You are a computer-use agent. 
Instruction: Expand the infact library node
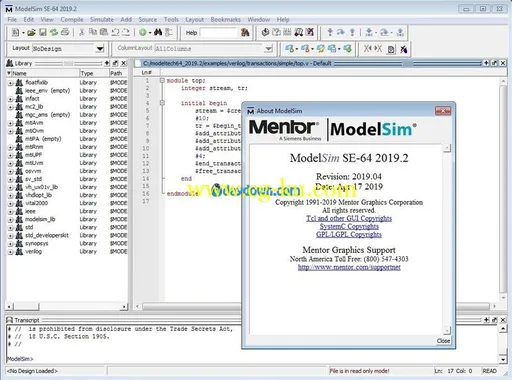[x=11, y=99]
